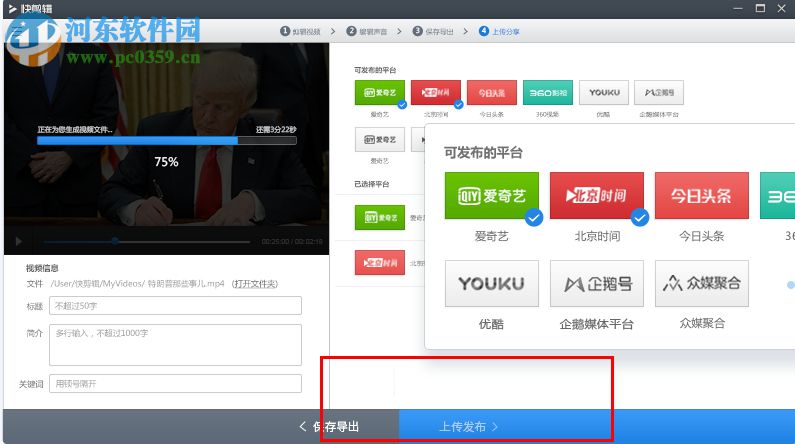Uncheck the 爱奇艺 checkmark in the enlarged panel
This screenshot has height=444, width=795.
[533, 218]
